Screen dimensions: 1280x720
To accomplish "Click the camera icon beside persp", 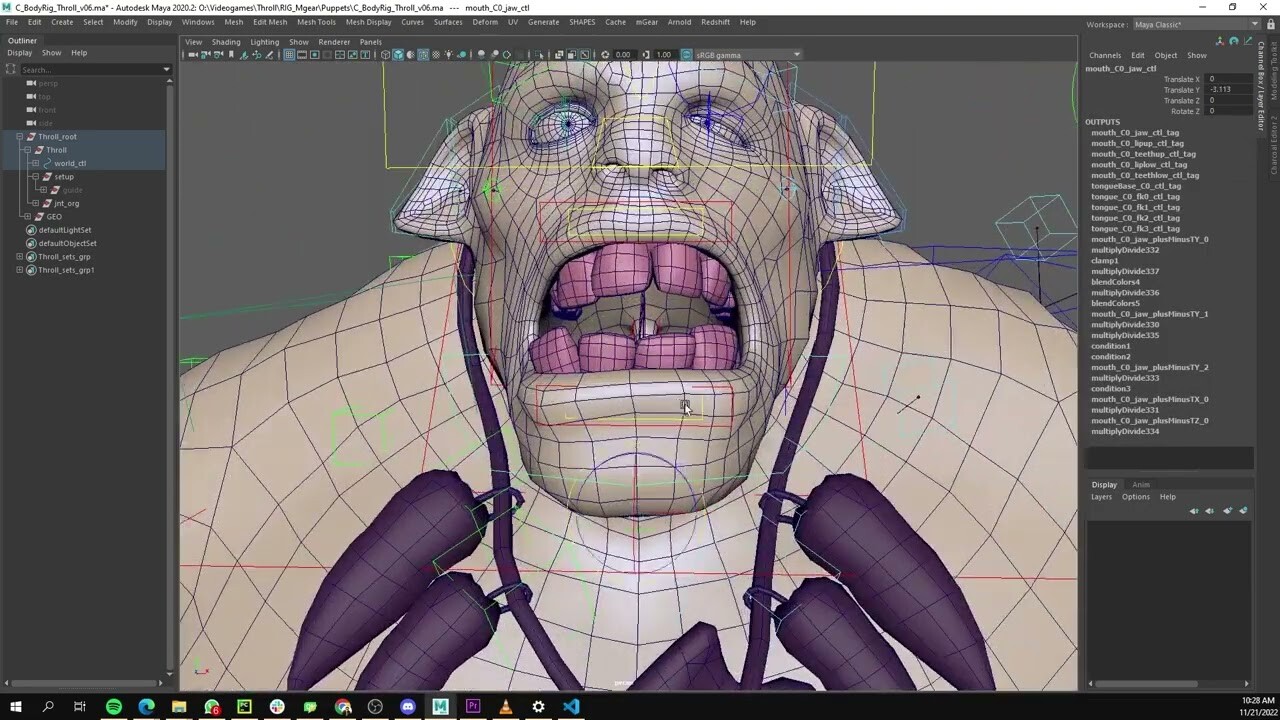I will pyautogui.click(x=33, y=83).
